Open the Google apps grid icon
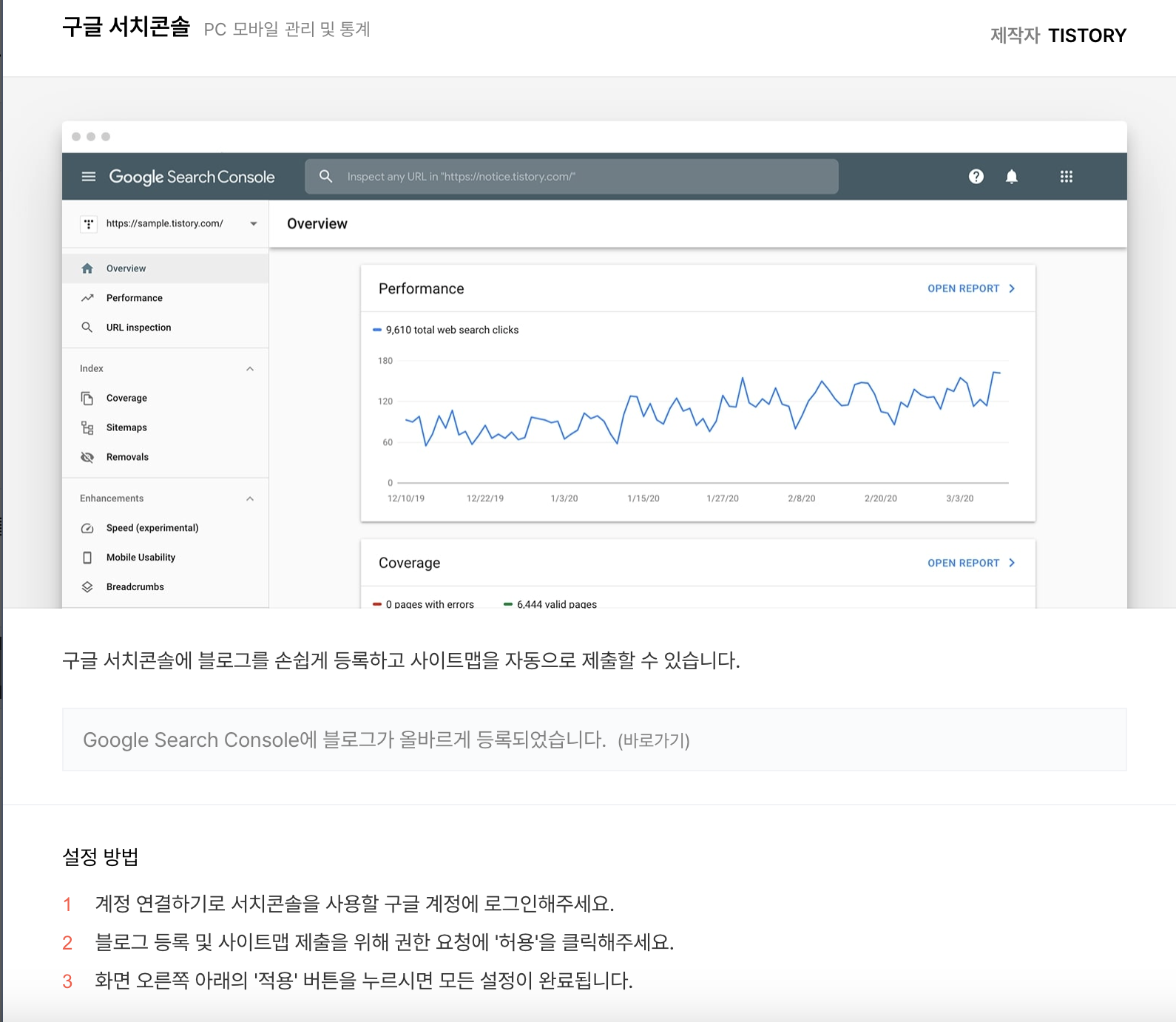Screen dimensions: 1176x1022 (1067, 176)
